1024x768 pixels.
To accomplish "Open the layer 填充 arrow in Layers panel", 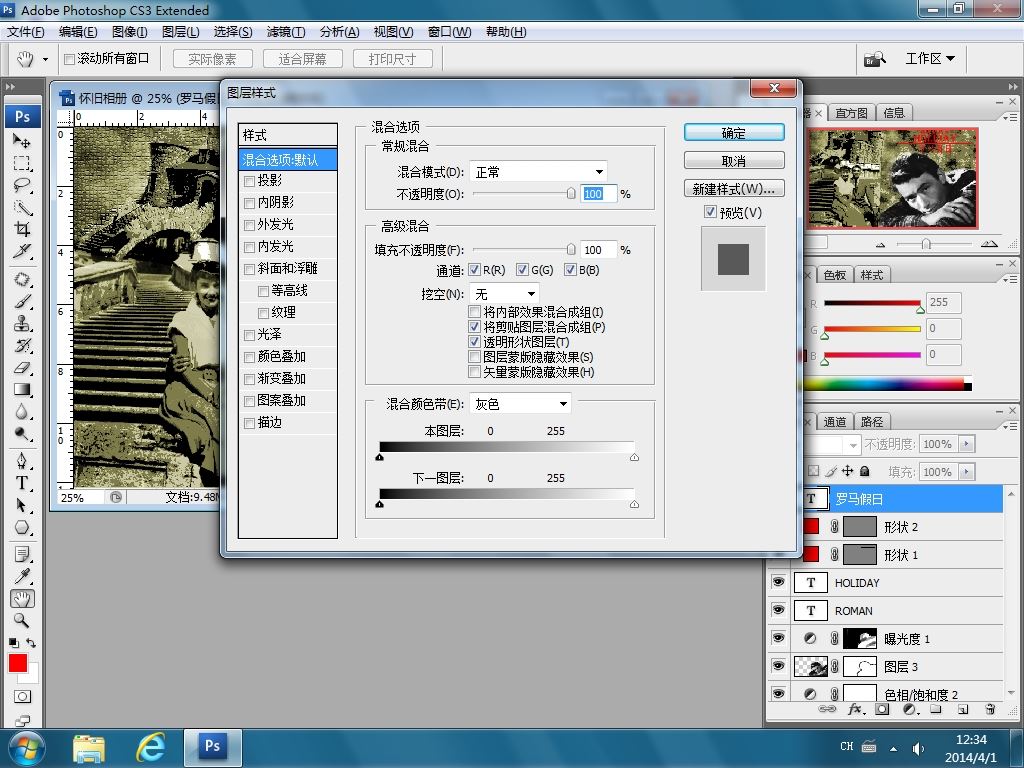I will (x=967, y=472).
